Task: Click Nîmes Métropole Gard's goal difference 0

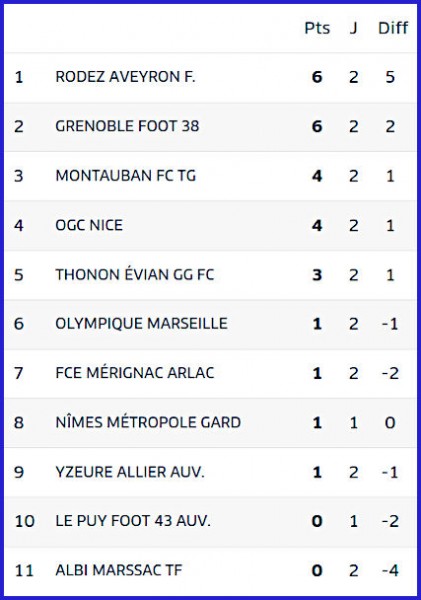Action: click(390, 422)
